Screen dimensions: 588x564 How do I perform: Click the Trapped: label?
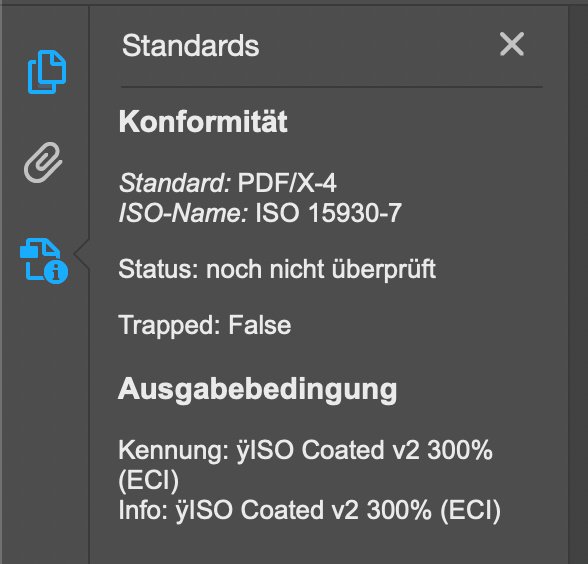(x=169, y=325)
